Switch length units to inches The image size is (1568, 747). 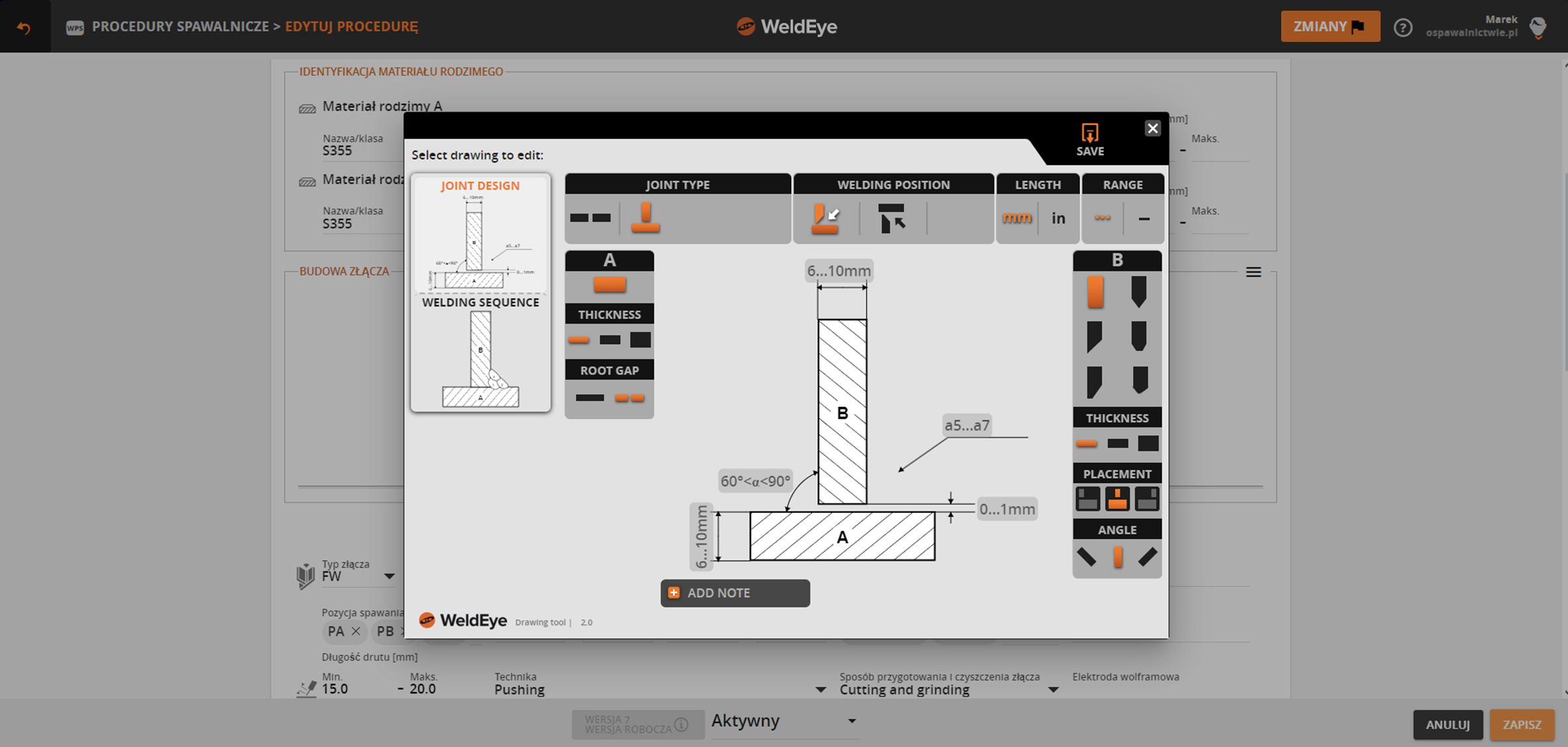1058,218
